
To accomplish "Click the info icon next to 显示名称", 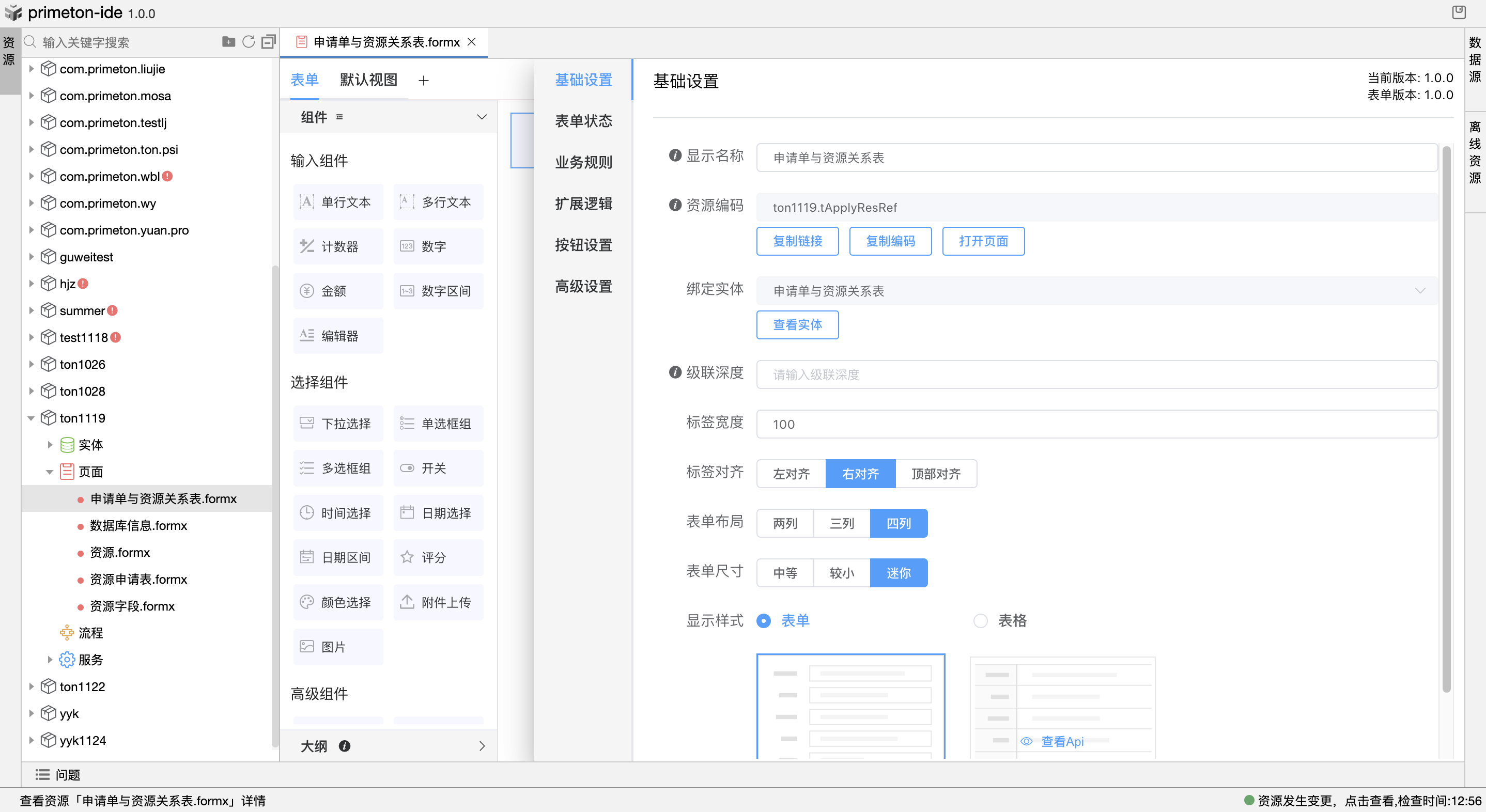I will point(675,155).
